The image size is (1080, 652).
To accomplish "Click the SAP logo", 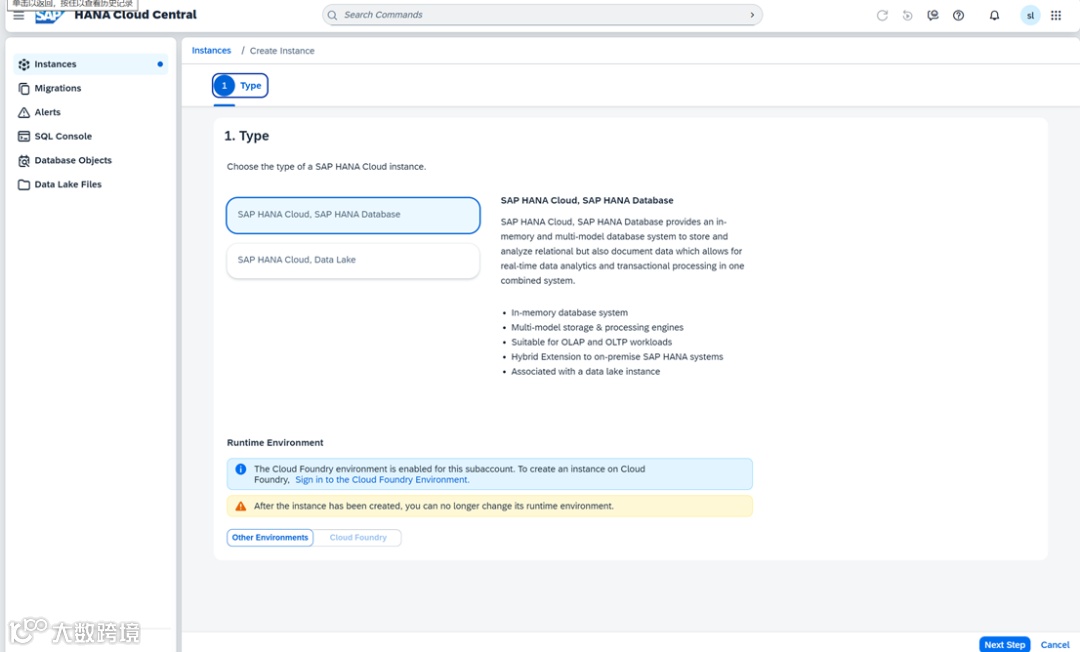I will (x=48, y=16).
